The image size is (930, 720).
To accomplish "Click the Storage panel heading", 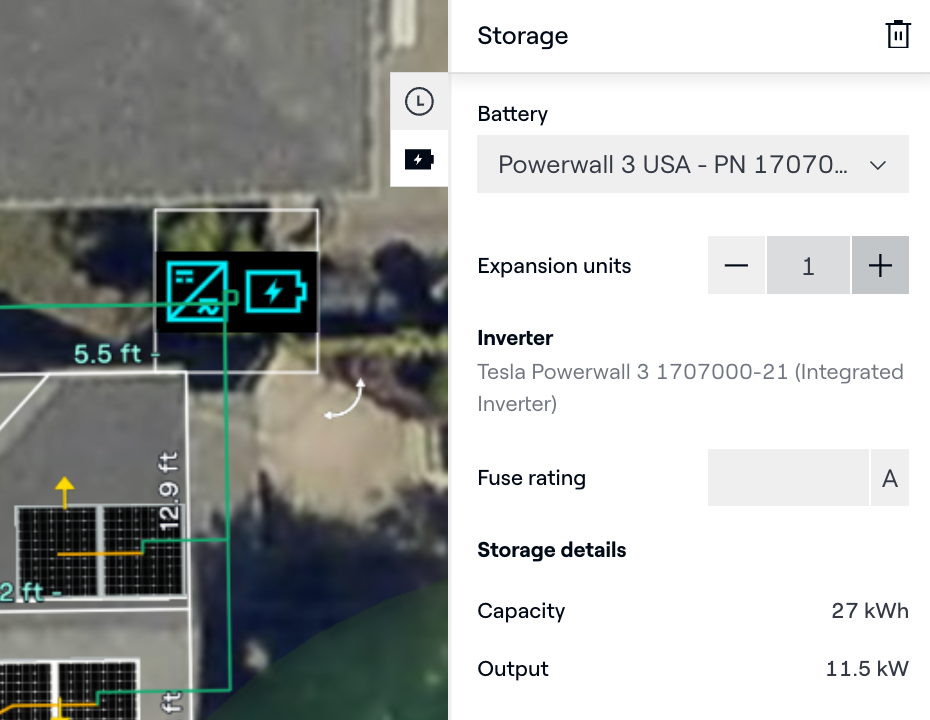I will pos(522,36).
